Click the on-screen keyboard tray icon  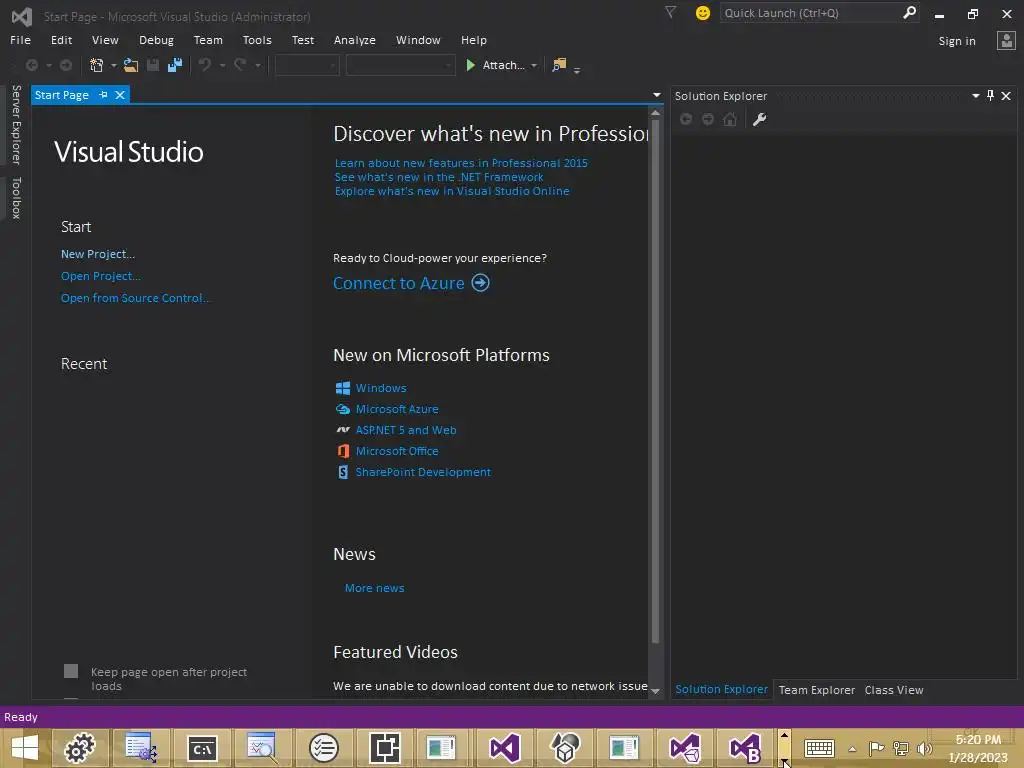819,748
